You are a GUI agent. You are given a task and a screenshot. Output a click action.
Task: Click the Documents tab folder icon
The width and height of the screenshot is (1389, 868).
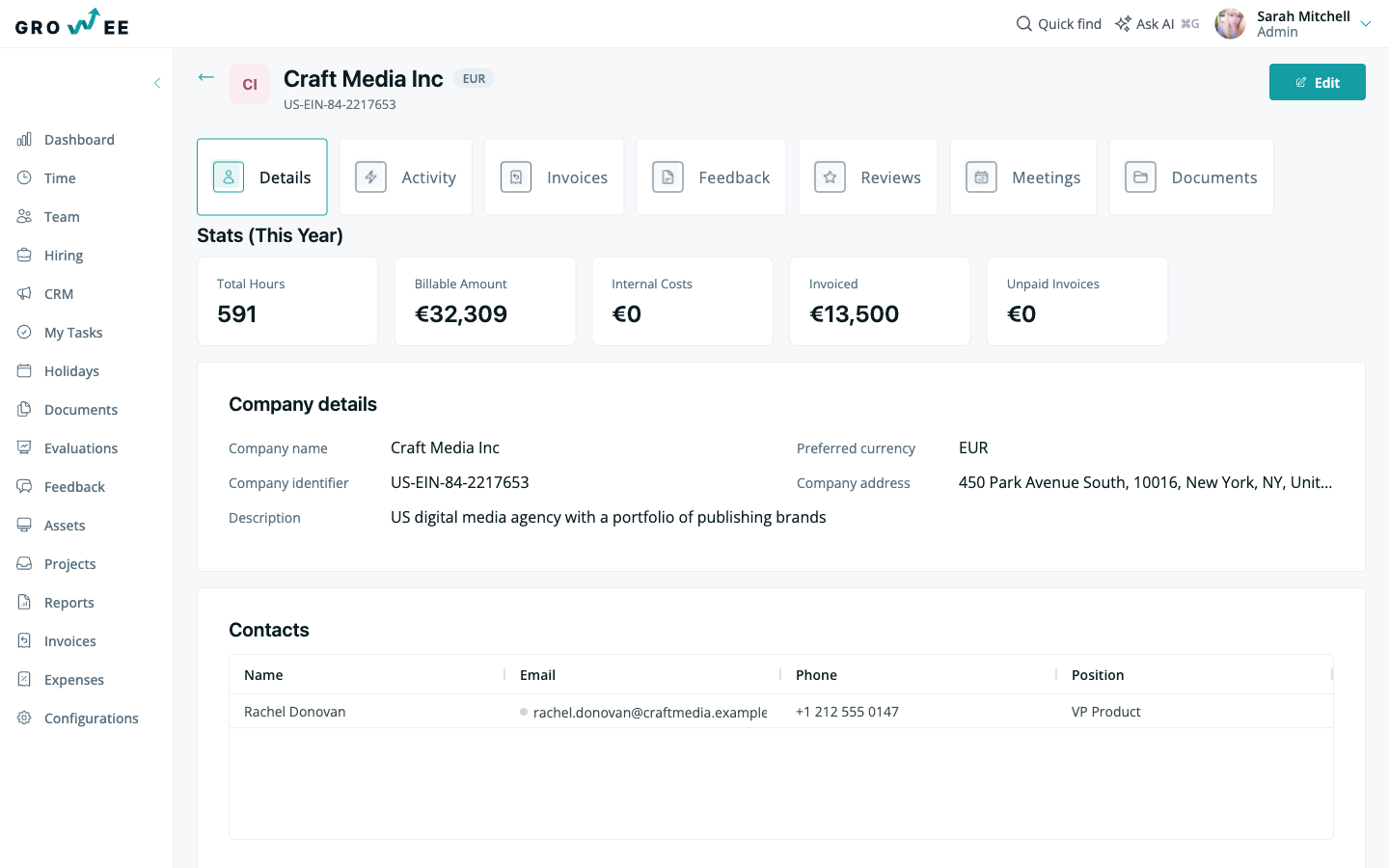[x=1140, y=176]
